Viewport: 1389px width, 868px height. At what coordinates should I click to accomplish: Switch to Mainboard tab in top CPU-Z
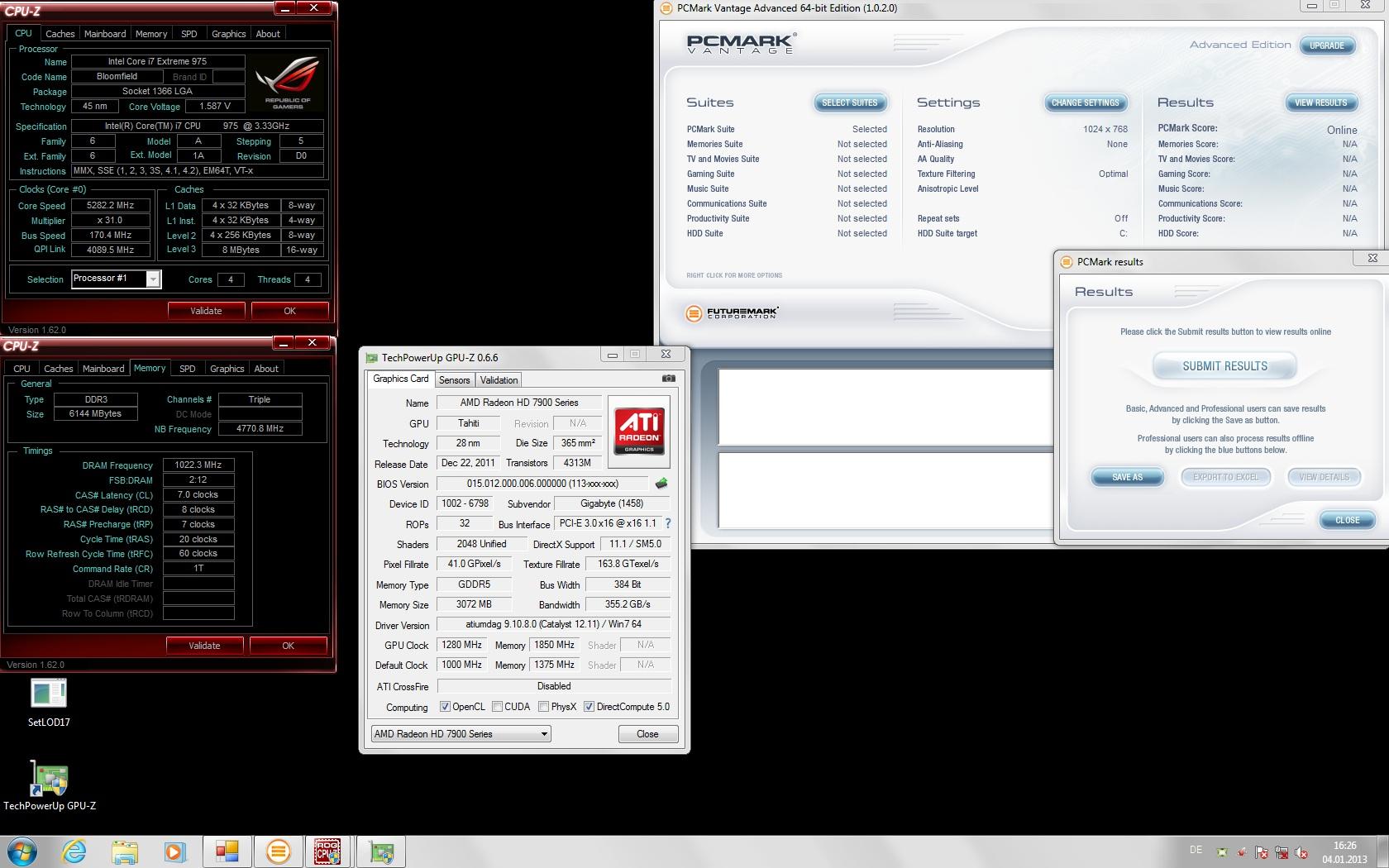pyautogui.click(x=105, y=34)
